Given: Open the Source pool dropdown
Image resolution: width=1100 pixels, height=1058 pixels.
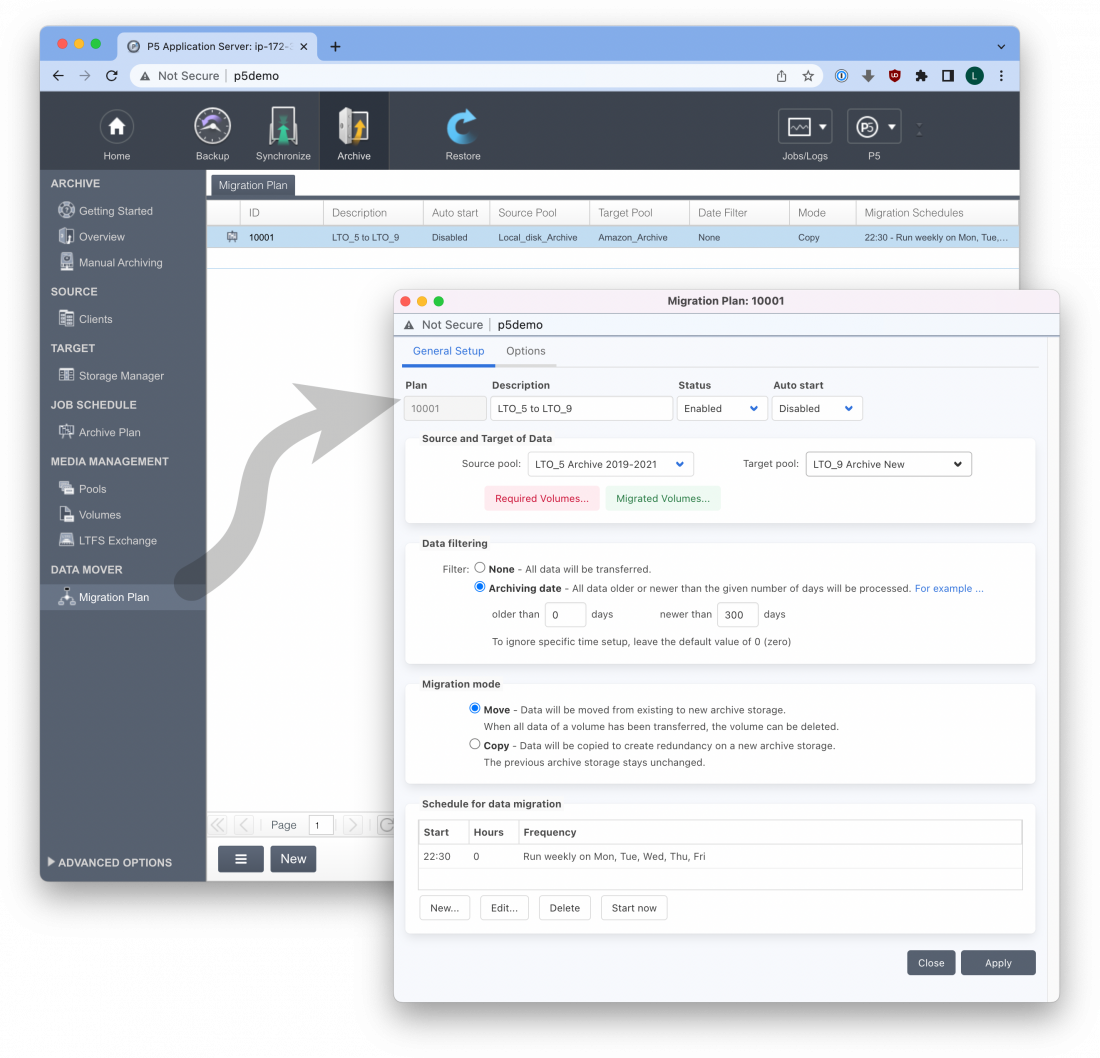Looking at the screenshot, I should (x=610, y=464).
